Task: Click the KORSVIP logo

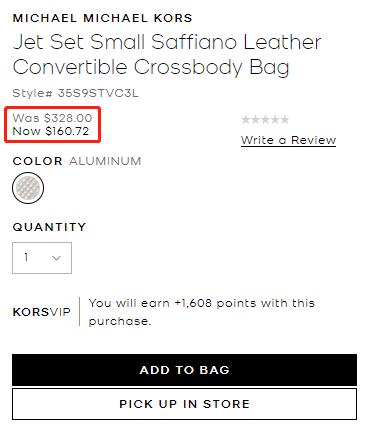Action: click(42, 312)
